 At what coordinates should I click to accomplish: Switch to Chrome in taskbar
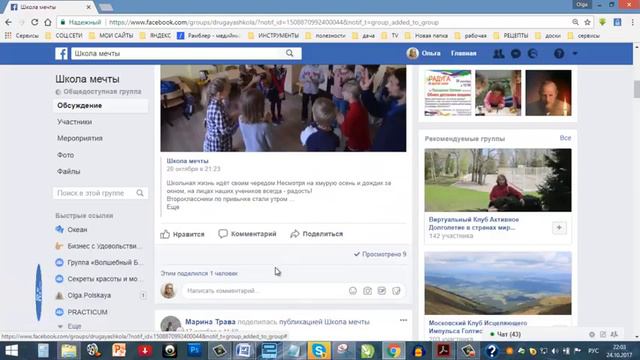click(393, 351)
